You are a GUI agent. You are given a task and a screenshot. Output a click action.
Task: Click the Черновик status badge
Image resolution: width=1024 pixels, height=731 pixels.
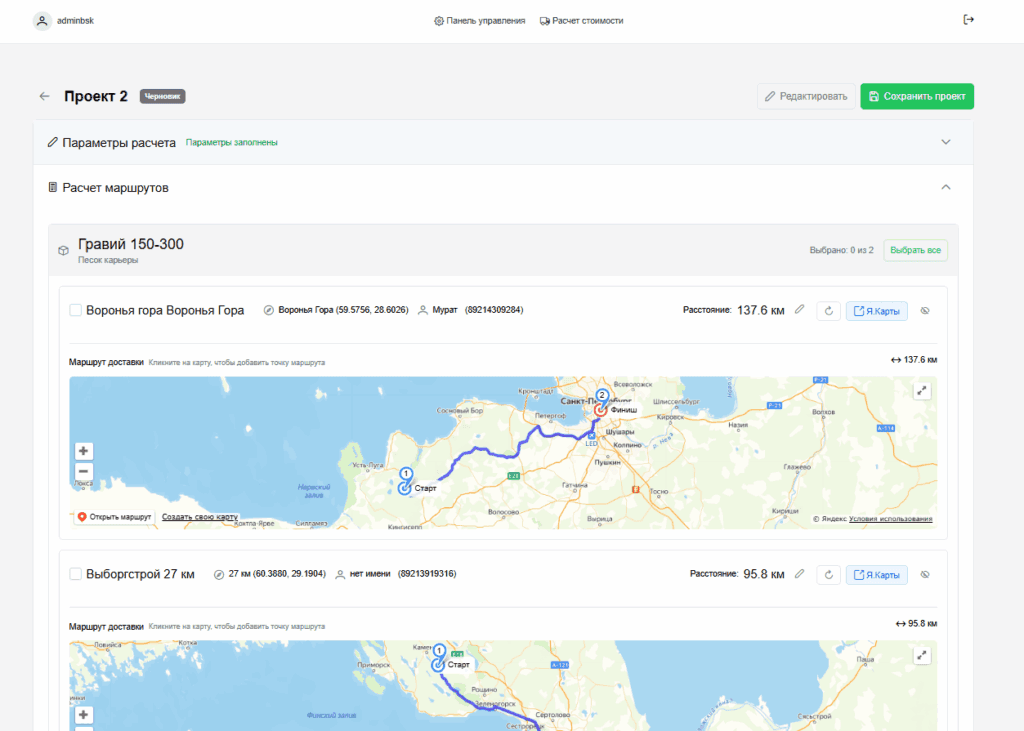pos(163,96)
